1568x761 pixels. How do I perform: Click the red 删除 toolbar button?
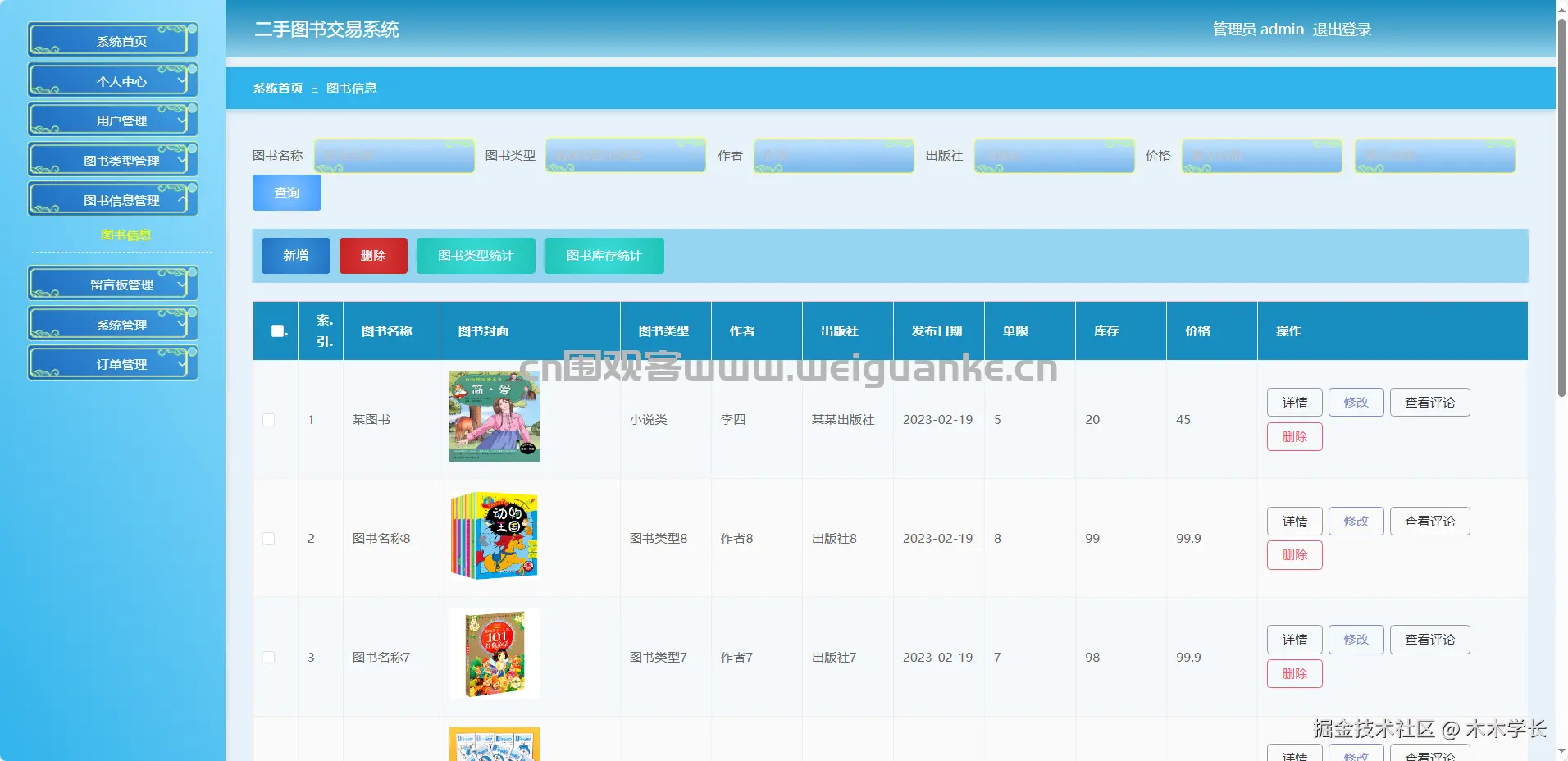pos(373,256)
